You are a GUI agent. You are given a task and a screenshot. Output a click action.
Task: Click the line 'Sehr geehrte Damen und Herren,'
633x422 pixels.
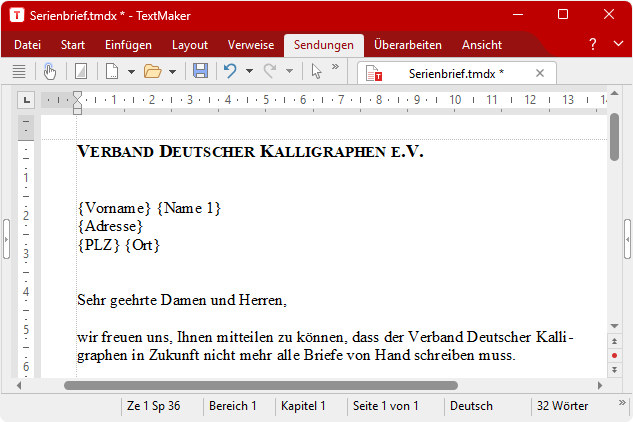pyautogui.click(x=182, y=300)
